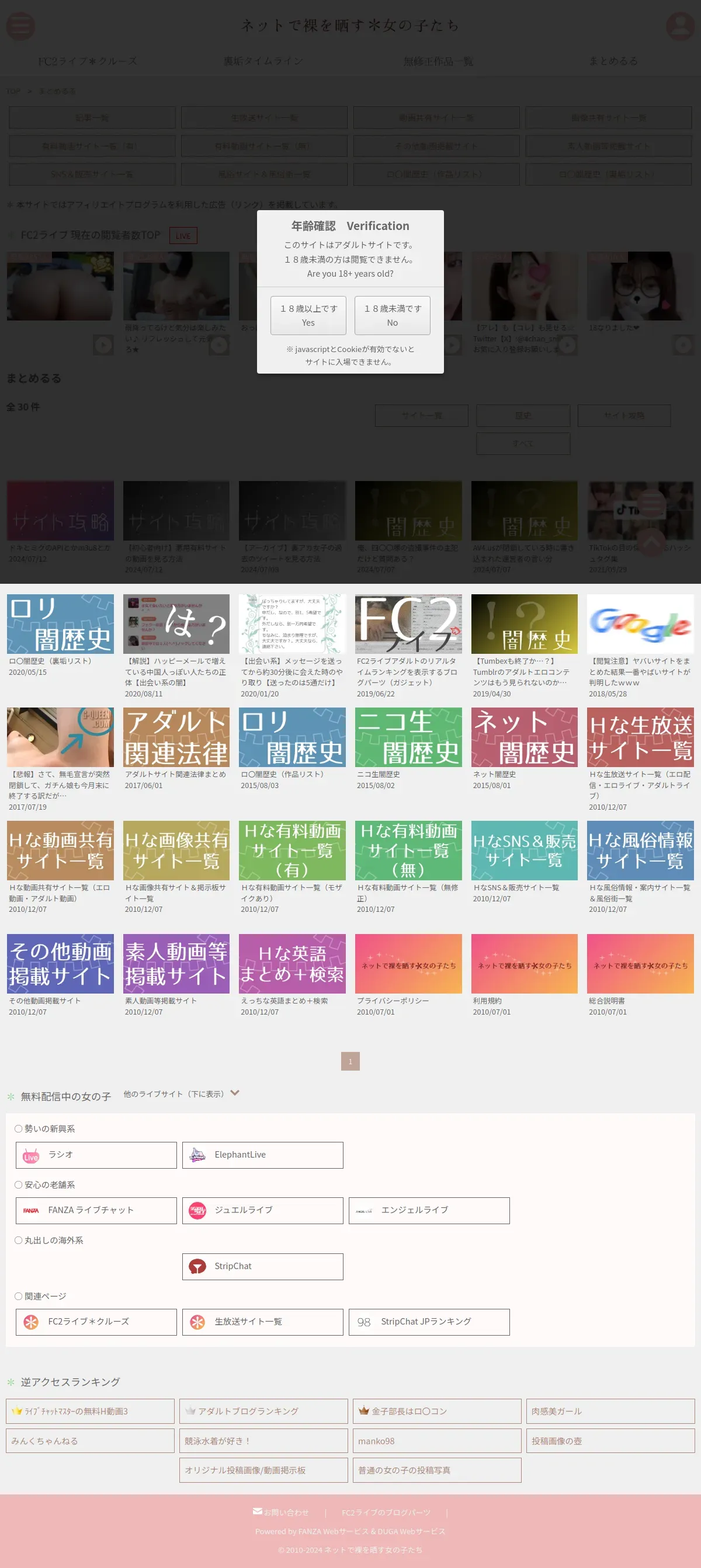Open the Hな生放送サイト一覧 thumbnail
Screen dimensions: 701x1568
pos(641,737)
